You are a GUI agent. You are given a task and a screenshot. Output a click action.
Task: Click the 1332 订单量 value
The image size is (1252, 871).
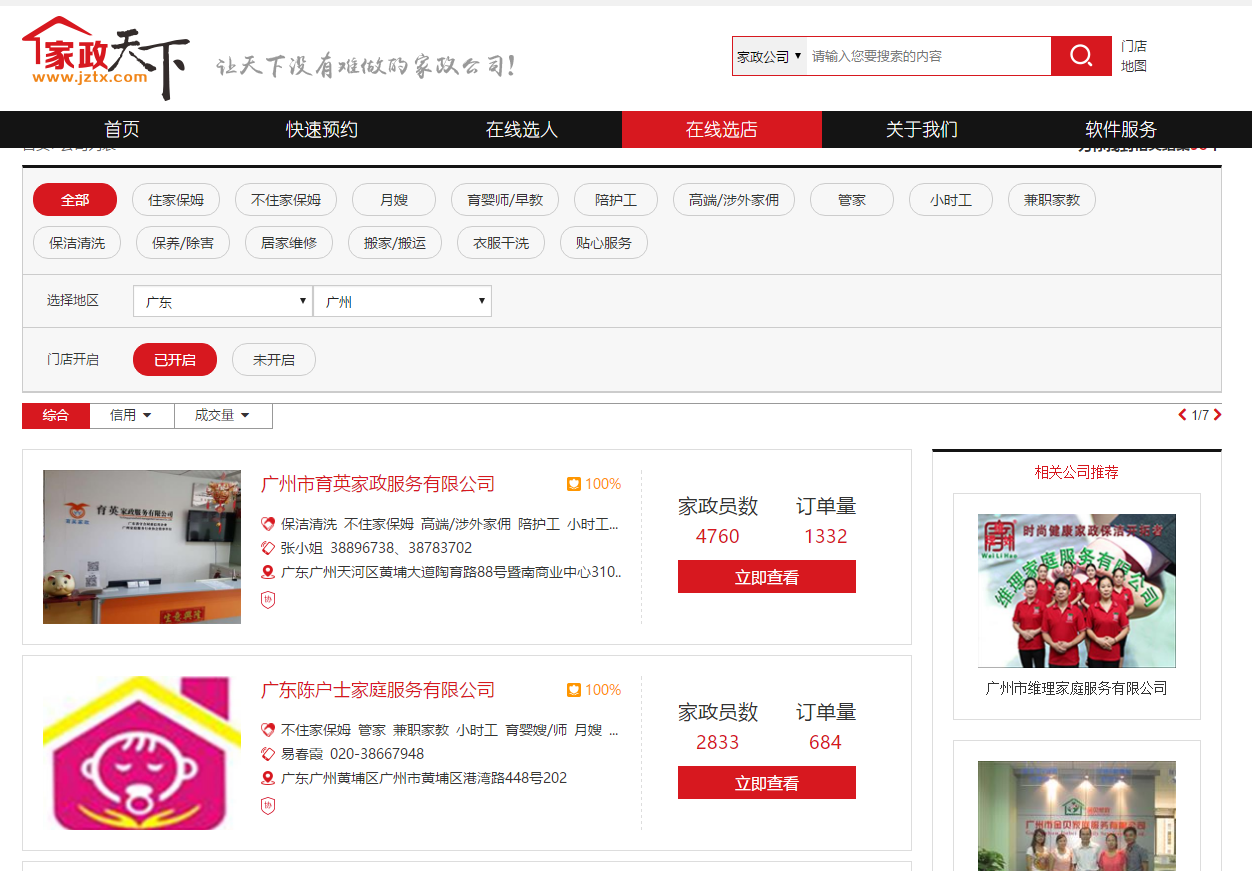point(826,537)
